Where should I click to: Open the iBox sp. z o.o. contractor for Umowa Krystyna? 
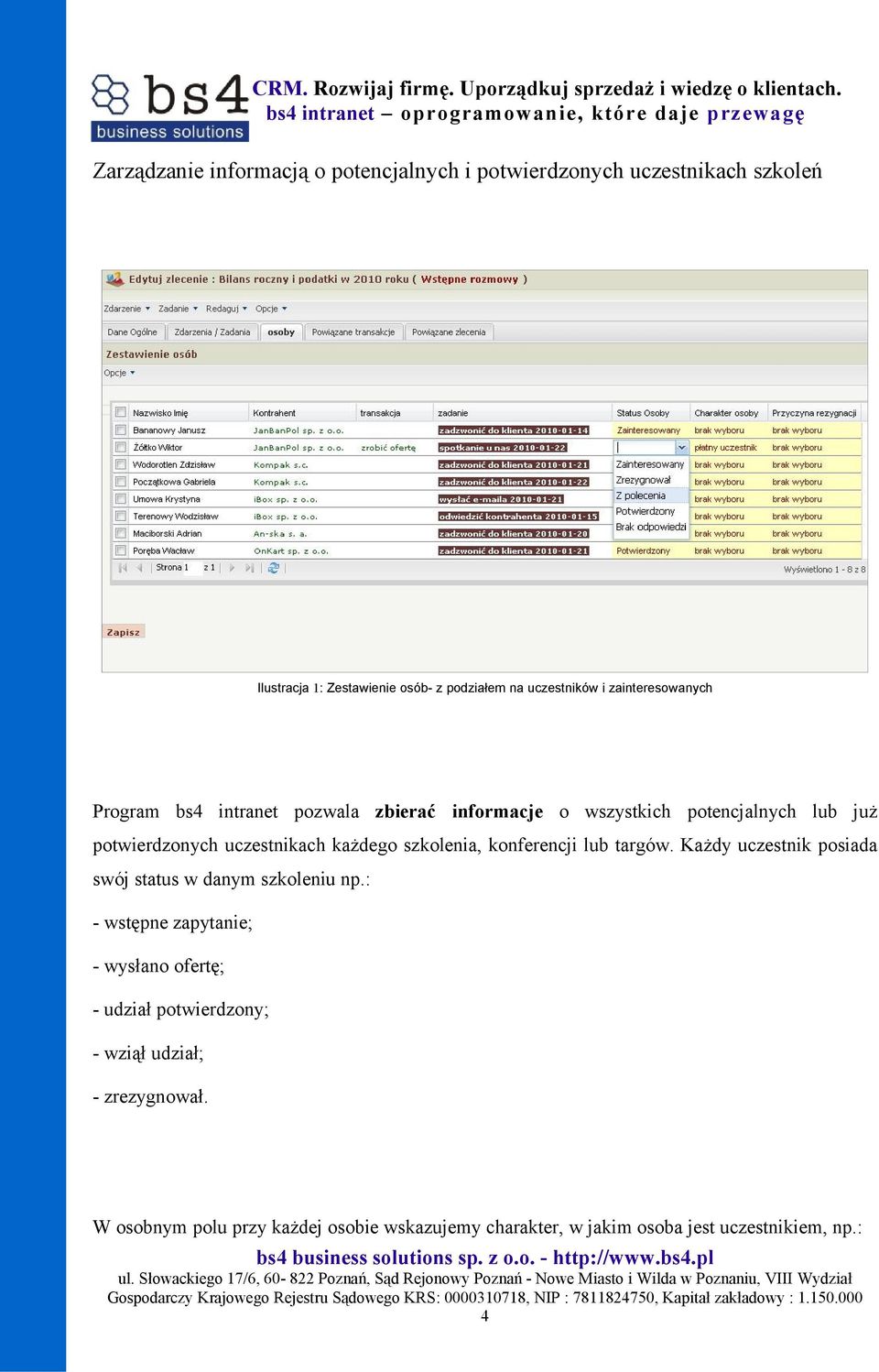tap(286, 499)
